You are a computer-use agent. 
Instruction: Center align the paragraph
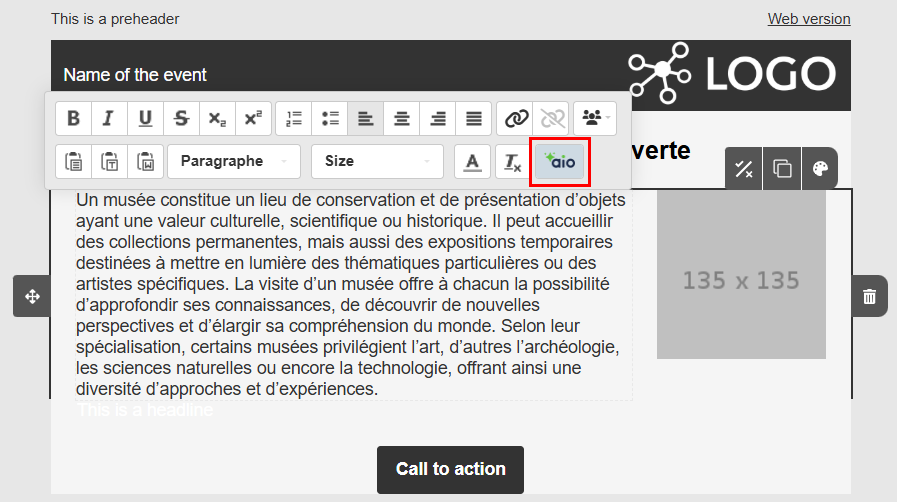402,118
